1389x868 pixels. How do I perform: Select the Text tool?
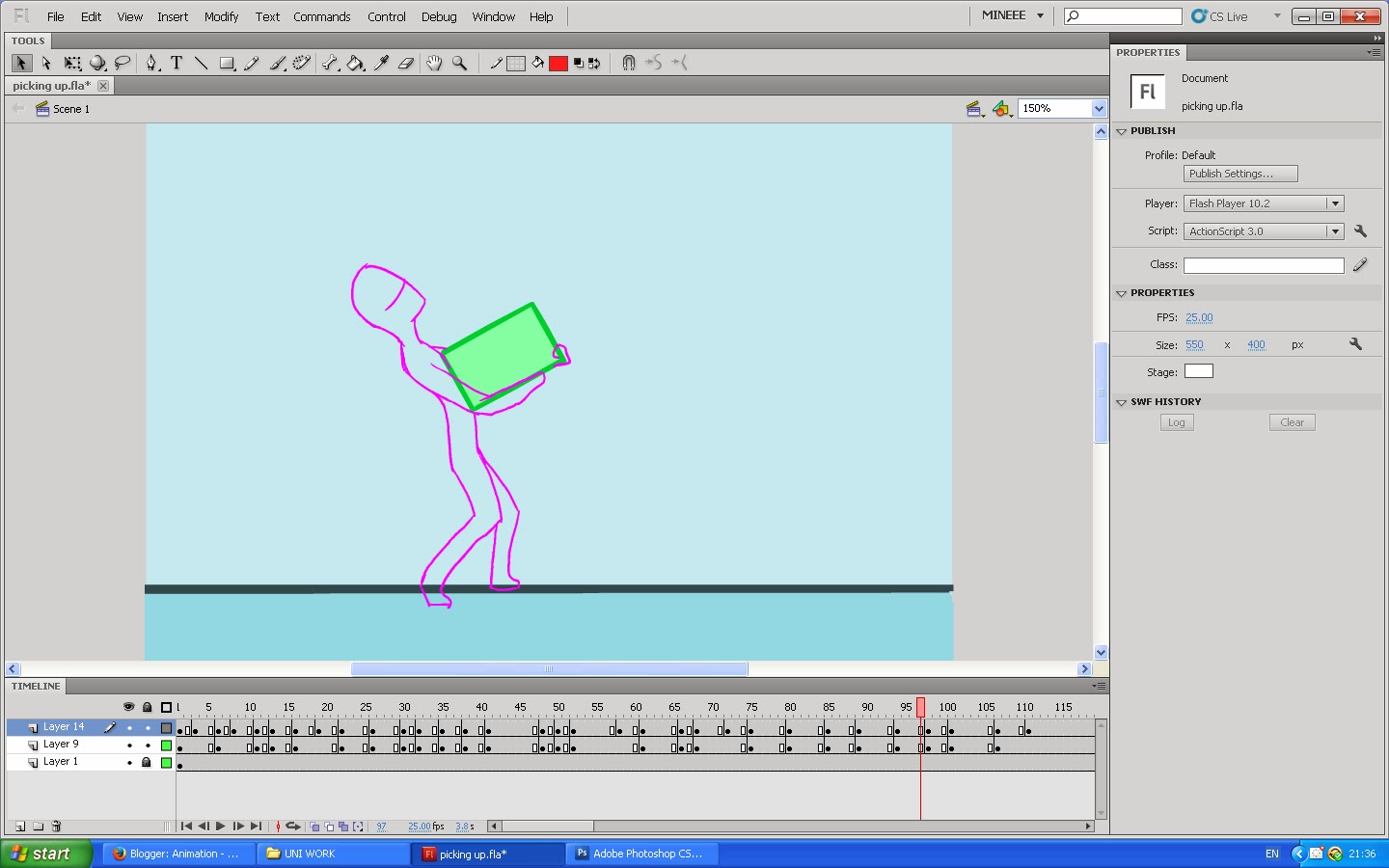177,64
